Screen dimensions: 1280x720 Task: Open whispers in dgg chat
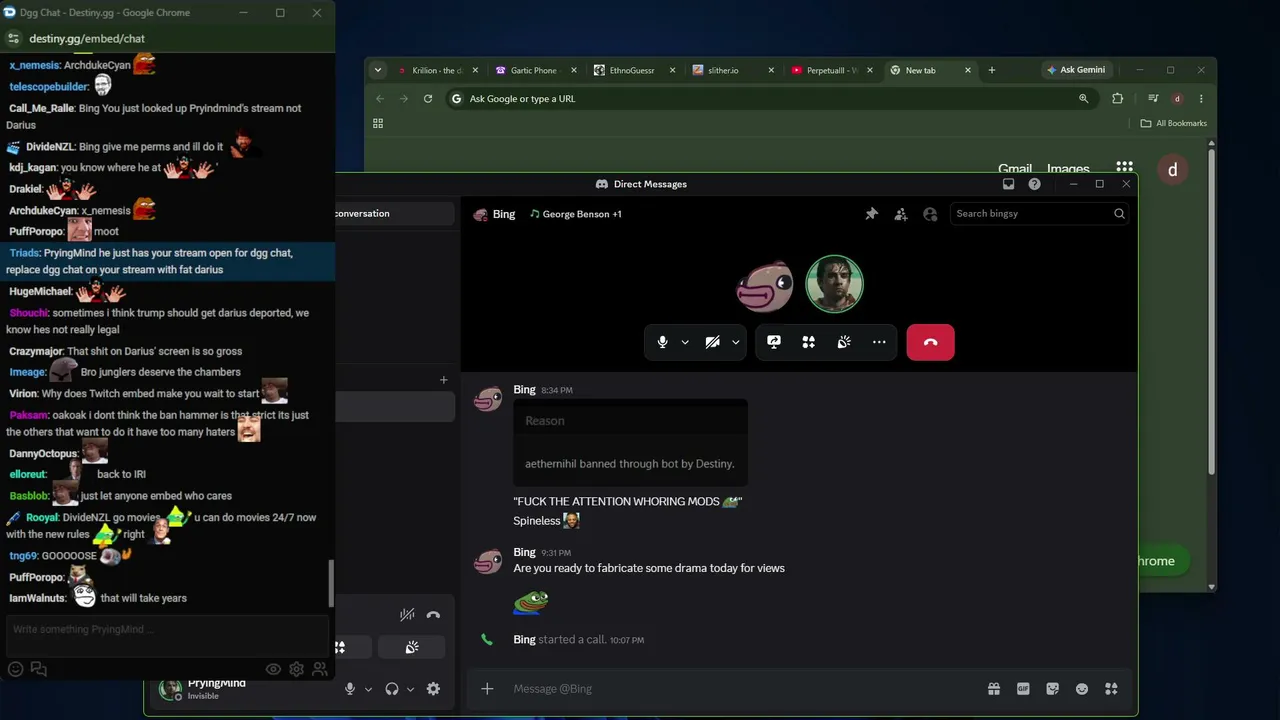click(x=39, y=669)
